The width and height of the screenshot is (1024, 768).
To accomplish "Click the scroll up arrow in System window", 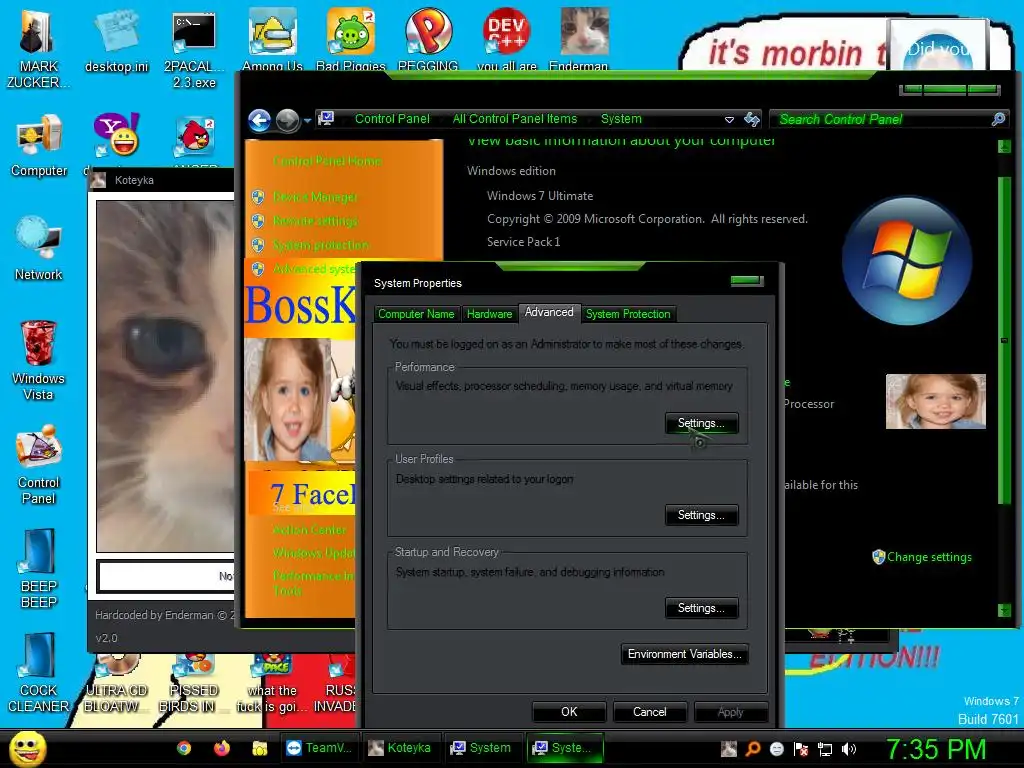I will [x=1004, y=146].
